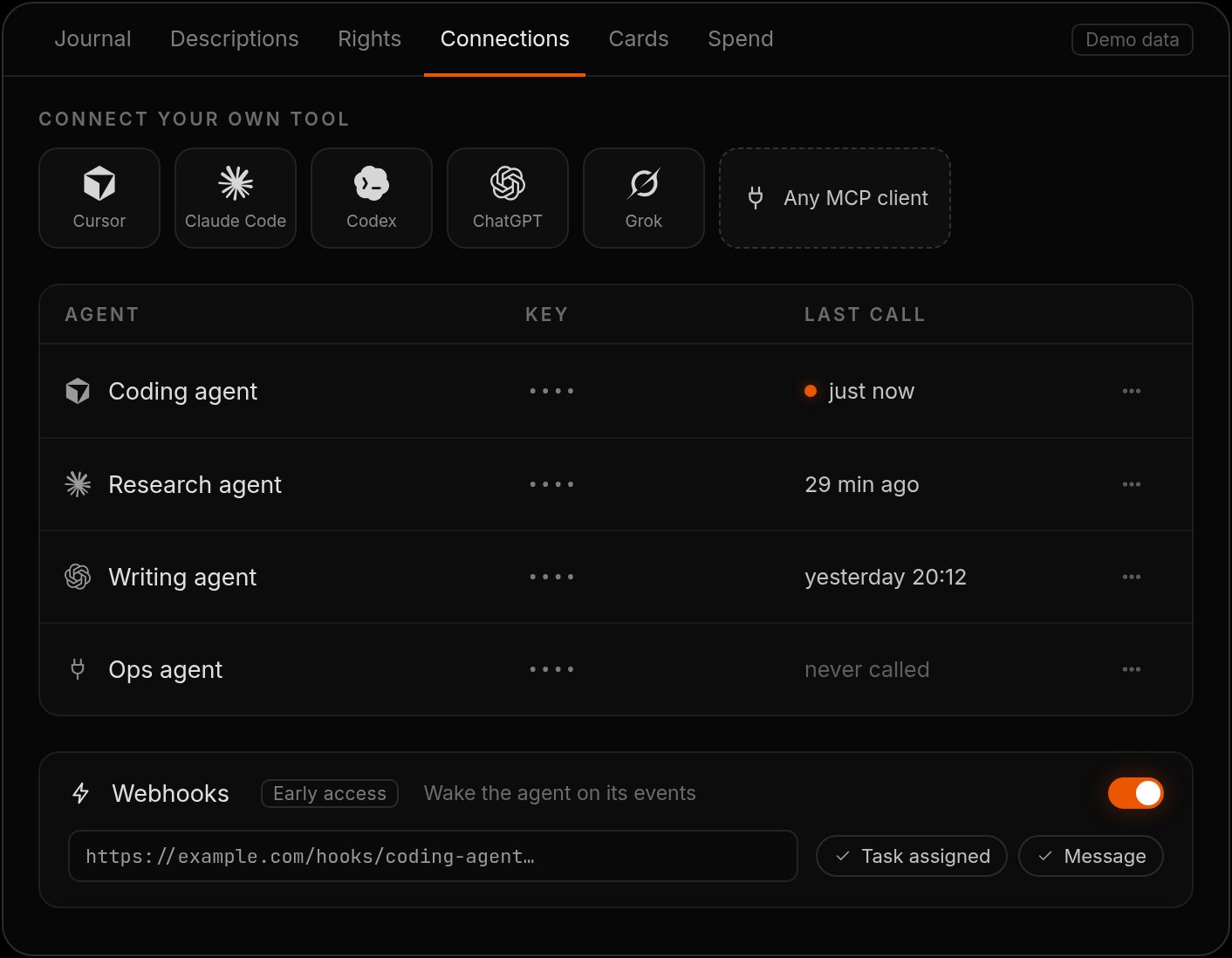Click the Early access badge
The width and height of the screenshot is (1232, 958).
[330, 793]
